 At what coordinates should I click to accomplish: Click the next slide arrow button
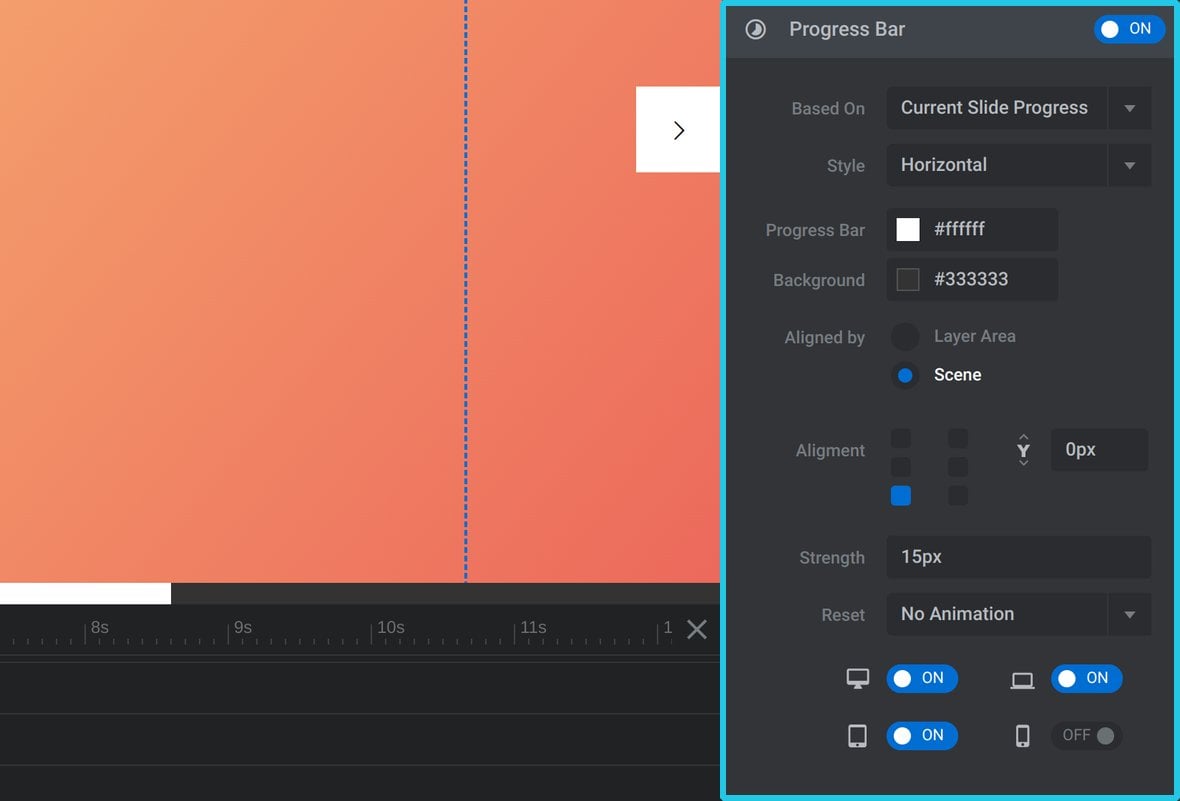[678, 129]
